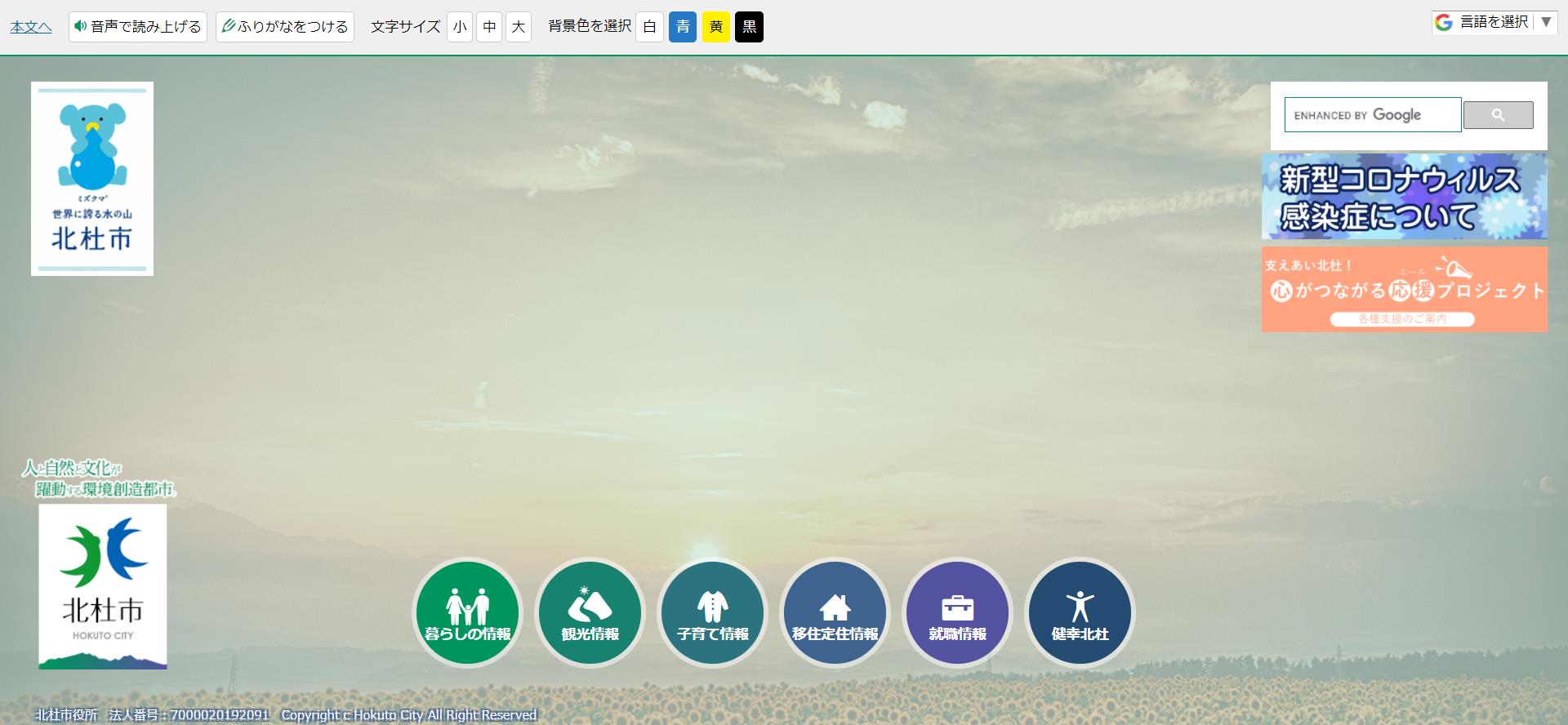The width and height of the screenshot is (1568, 725).
Task: Select the blue 青 background color
Action: click(x=683, y=27)
